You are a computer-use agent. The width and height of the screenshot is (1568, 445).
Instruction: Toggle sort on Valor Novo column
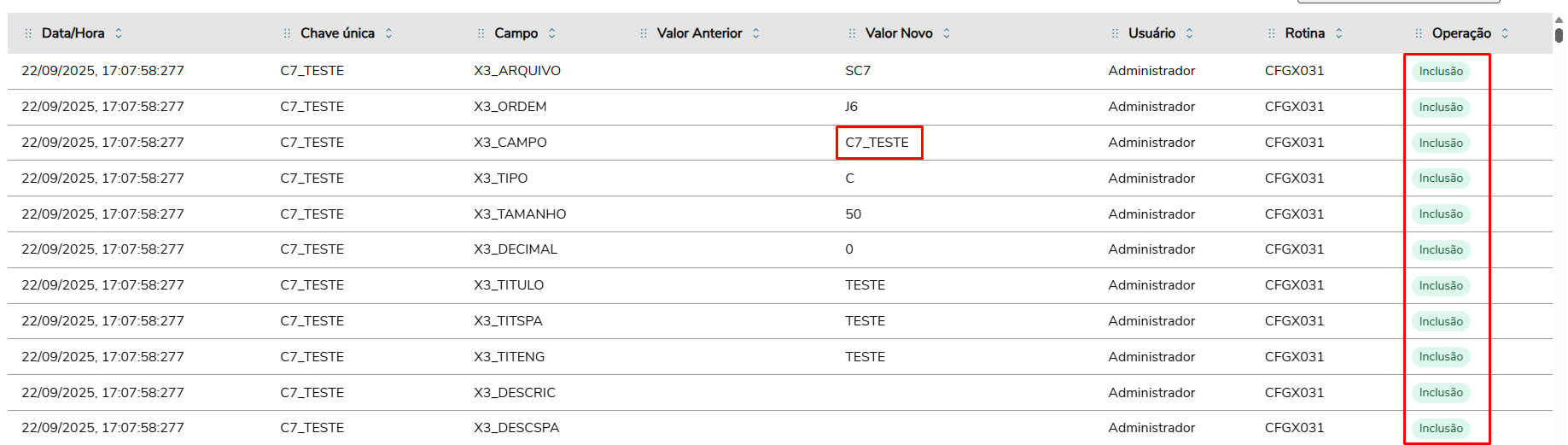(x=947, y=33)
